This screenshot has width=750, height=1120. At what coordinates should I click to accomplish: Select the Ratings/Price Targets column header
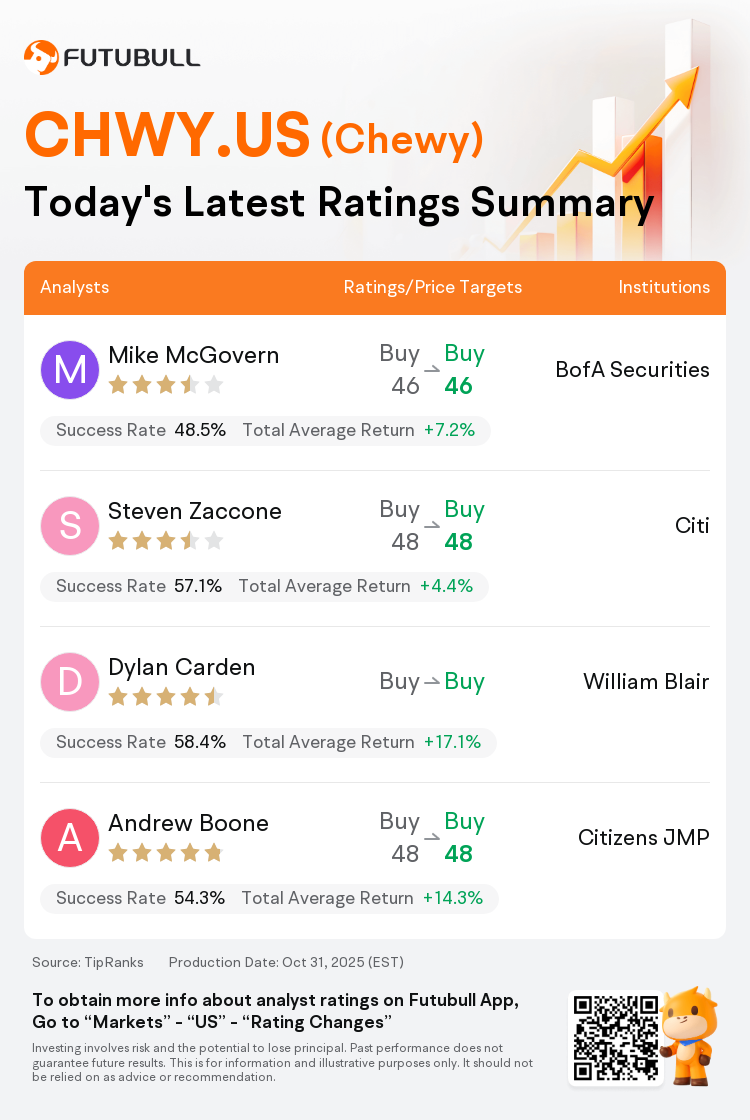point(433,287)
